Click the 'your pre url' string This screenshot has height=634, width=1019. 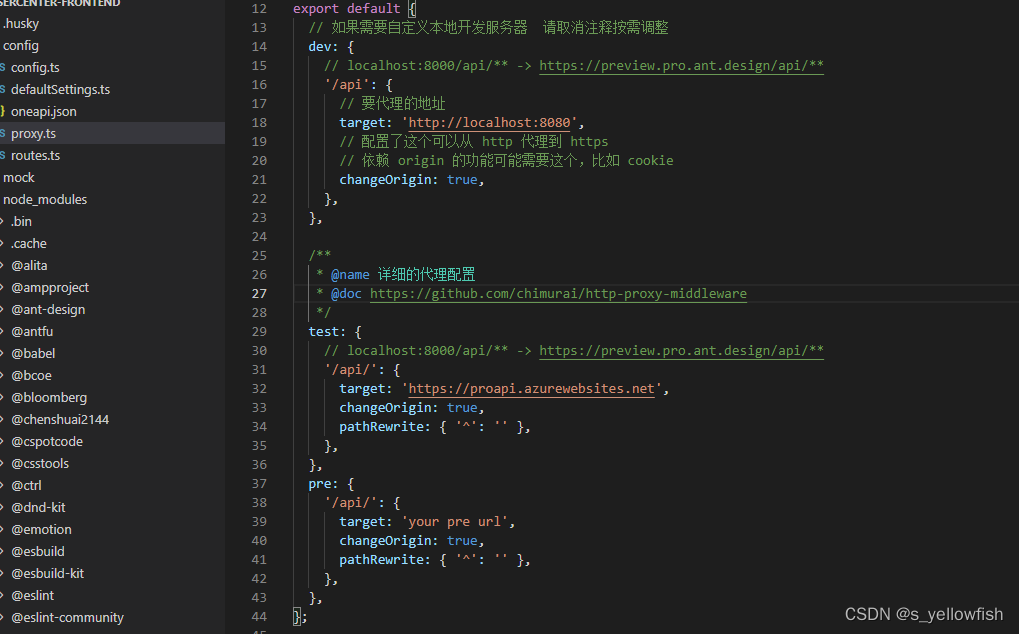(x=454, y=522)
